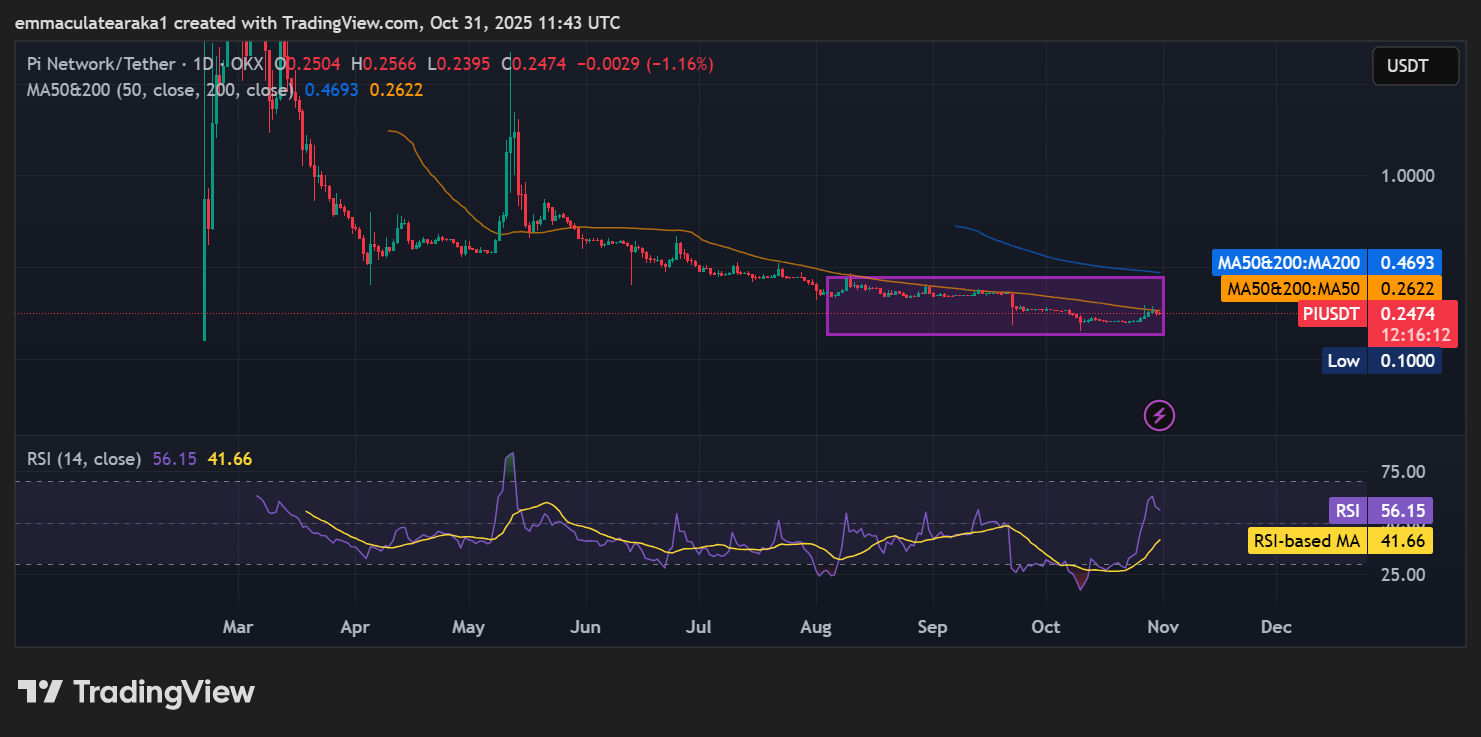Click the lightning bolt instant trading icon
Screen dimensions: 1481x737
pyautogui.click(x=1158, y=415)
